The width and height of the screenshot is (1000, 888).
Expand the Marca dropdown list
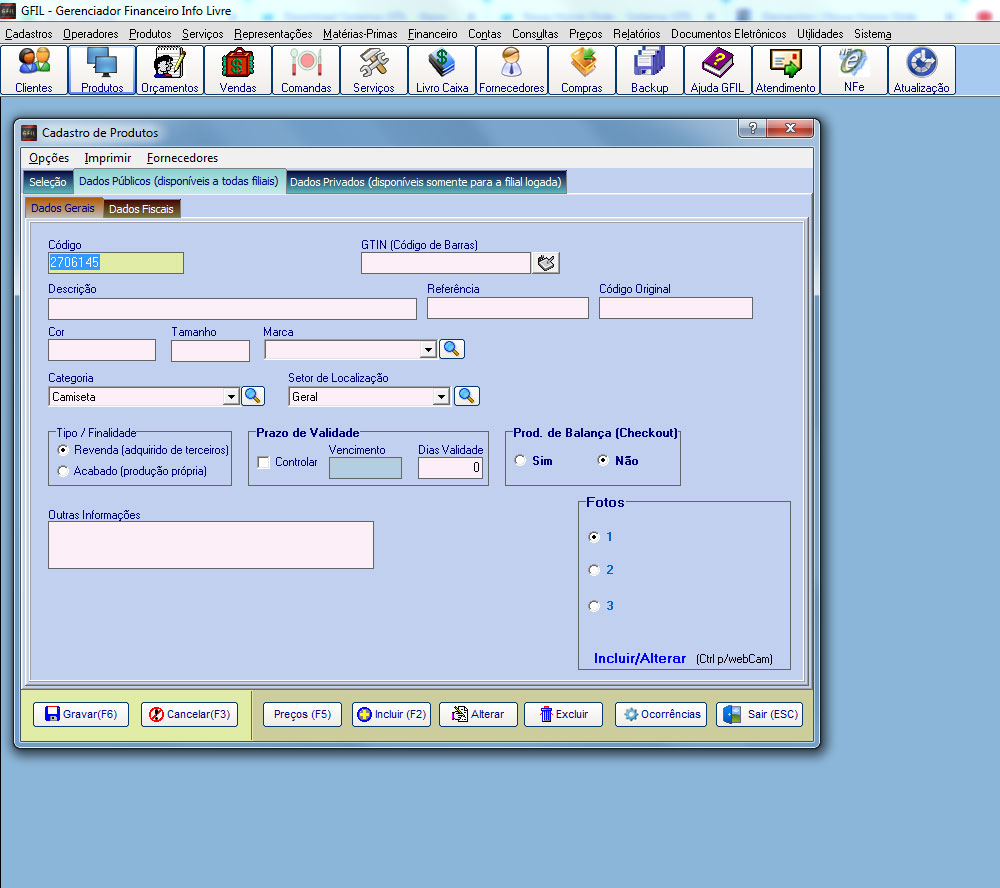(x=428, y=350)
